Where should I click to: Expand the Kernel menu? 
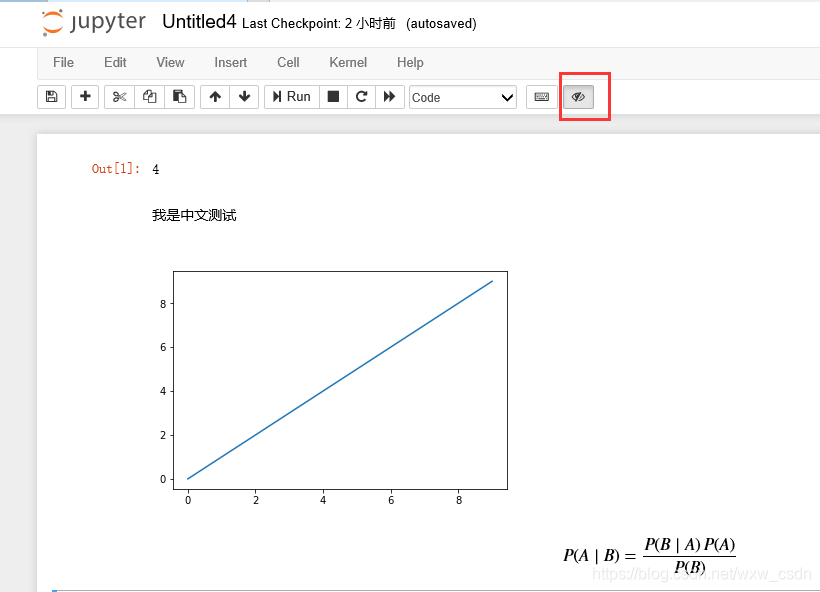point(347,62)
